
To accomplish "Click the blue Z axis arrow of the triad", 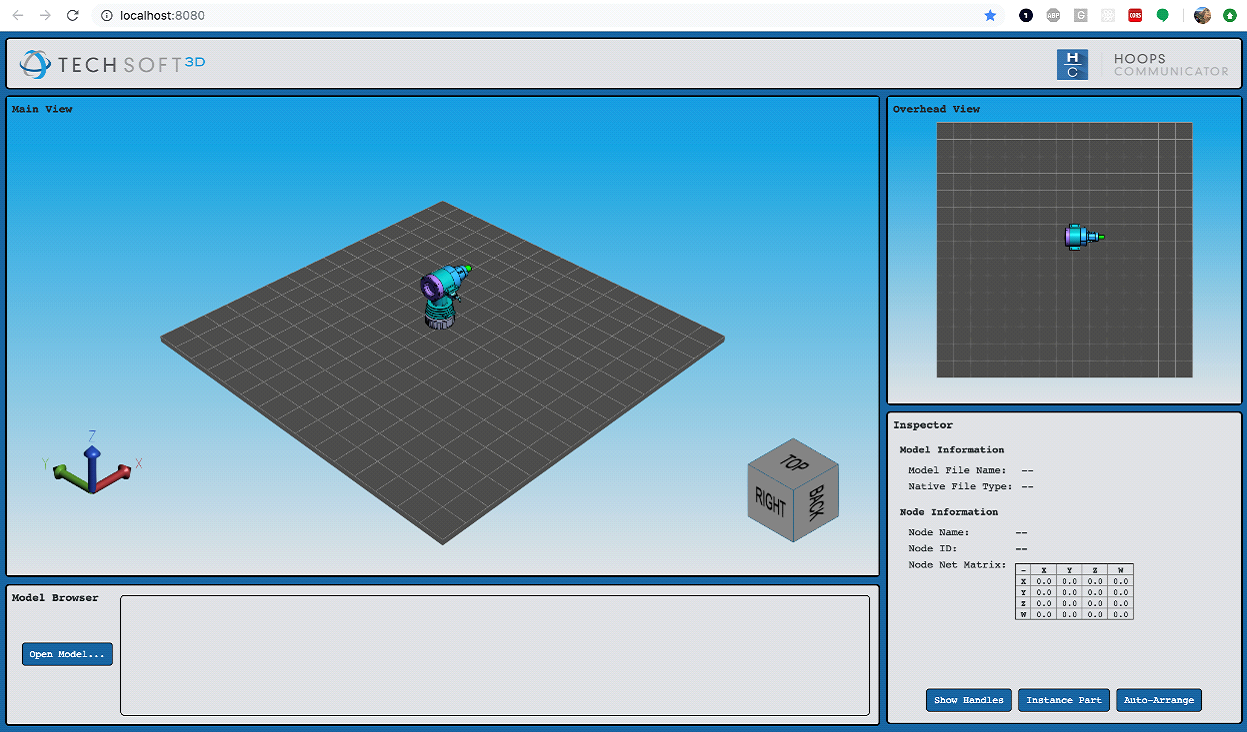I will click(x=92, y=460).
